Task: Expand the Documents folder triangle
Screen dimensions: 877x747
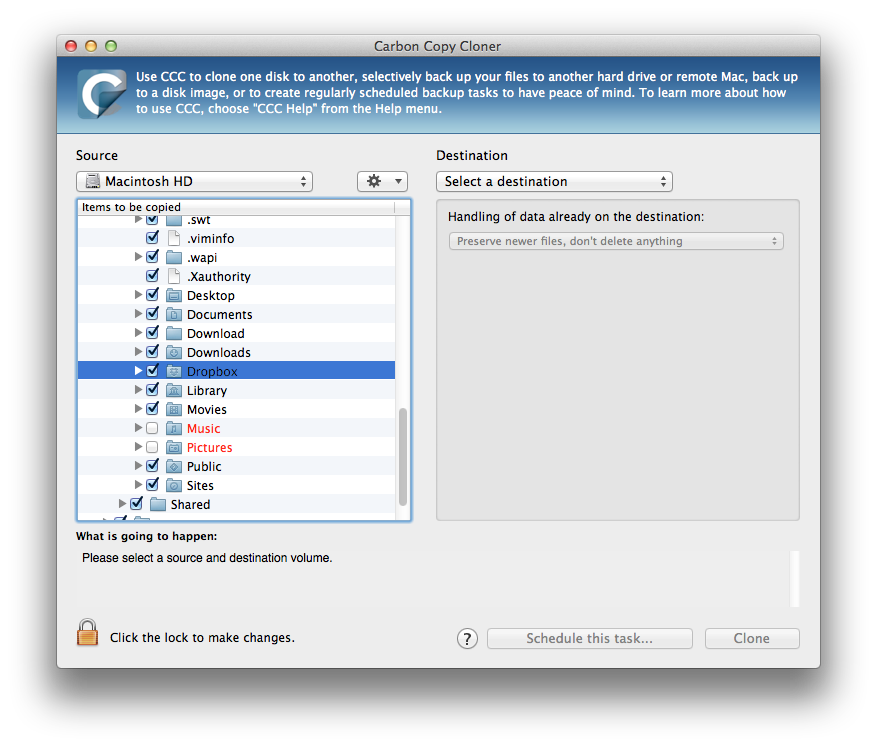Action: pos(138,314)
